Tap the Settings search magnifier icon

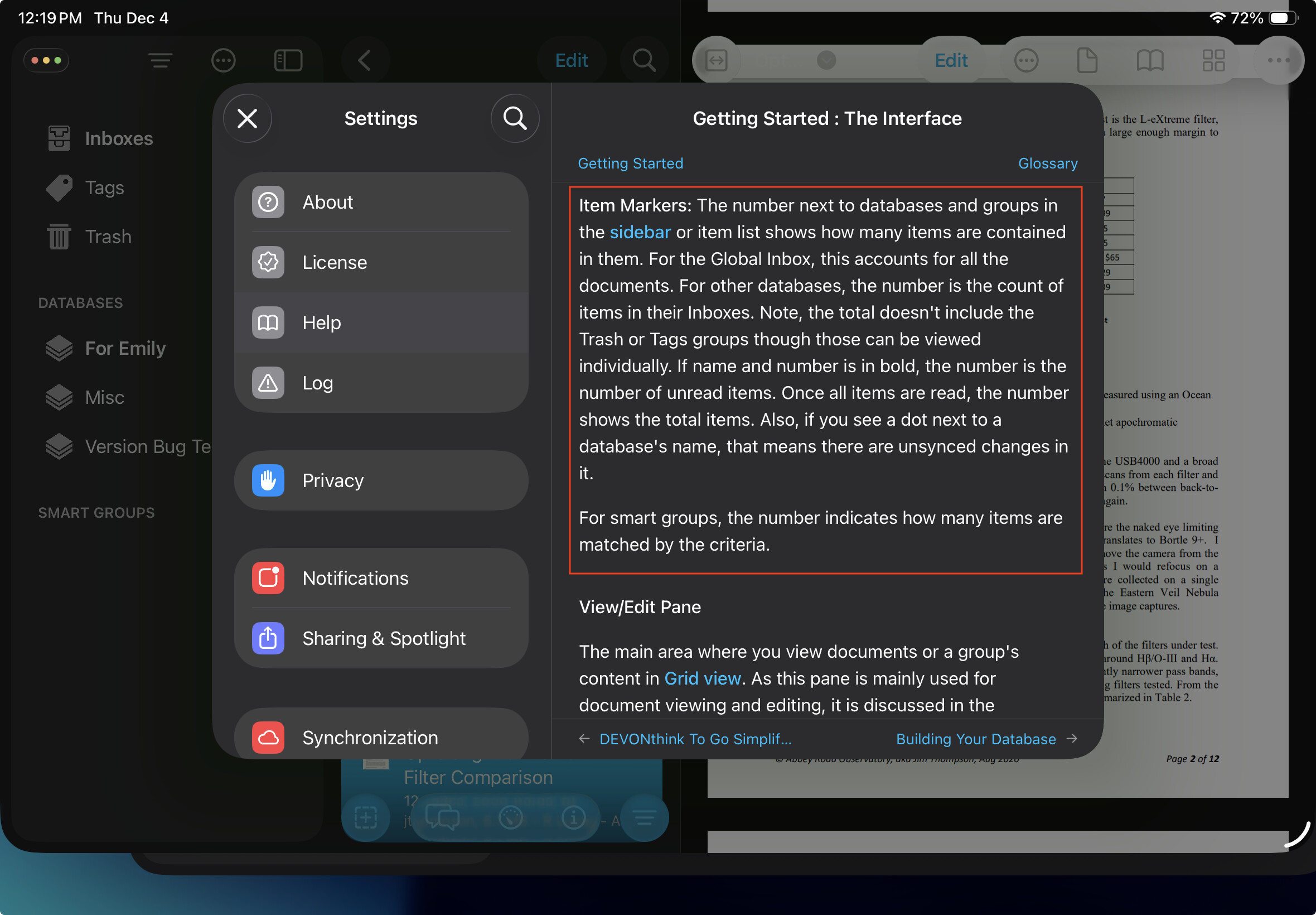515,119
